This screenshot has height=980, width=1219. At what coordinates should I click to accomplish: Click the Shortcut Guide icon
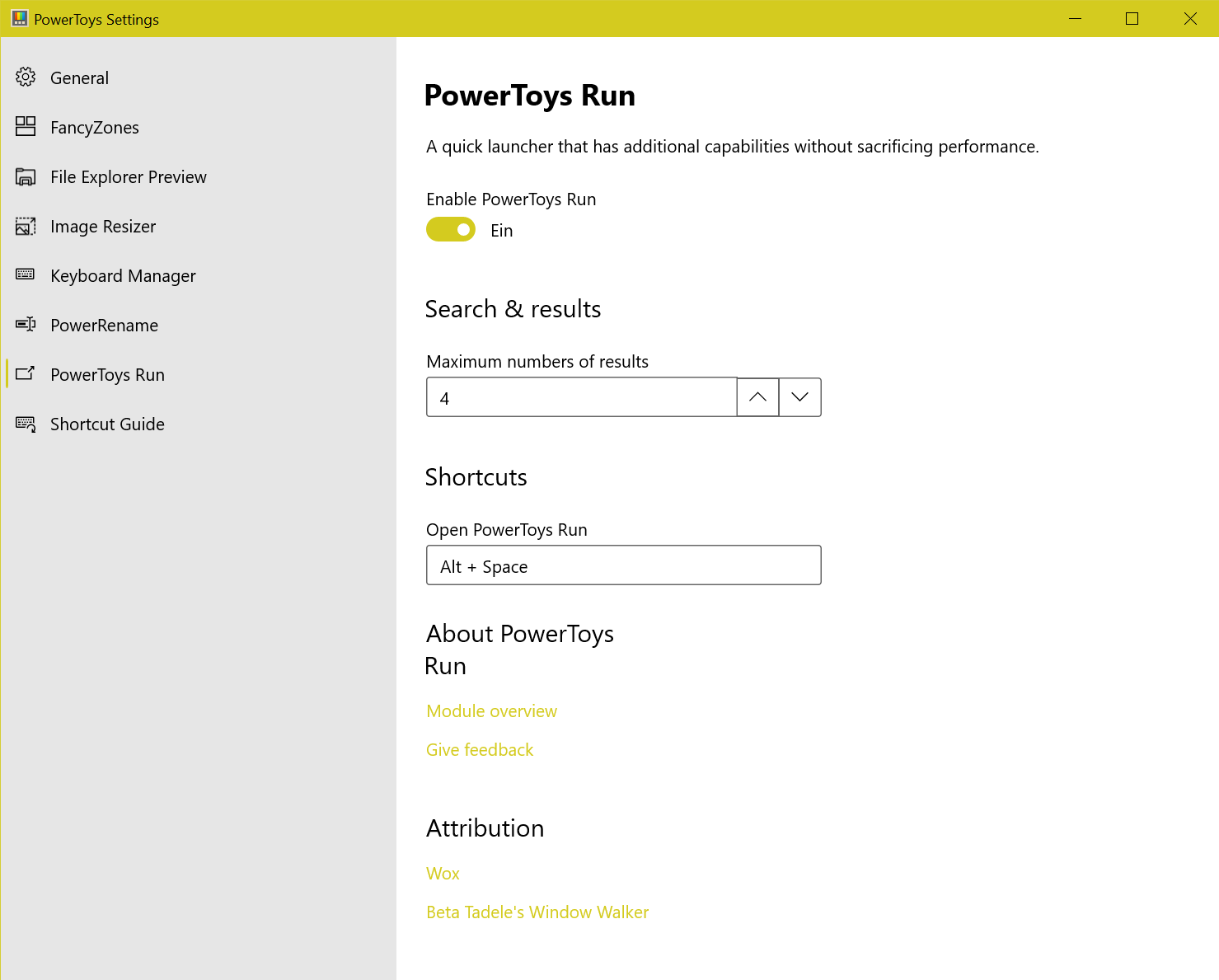coord(26,424)
